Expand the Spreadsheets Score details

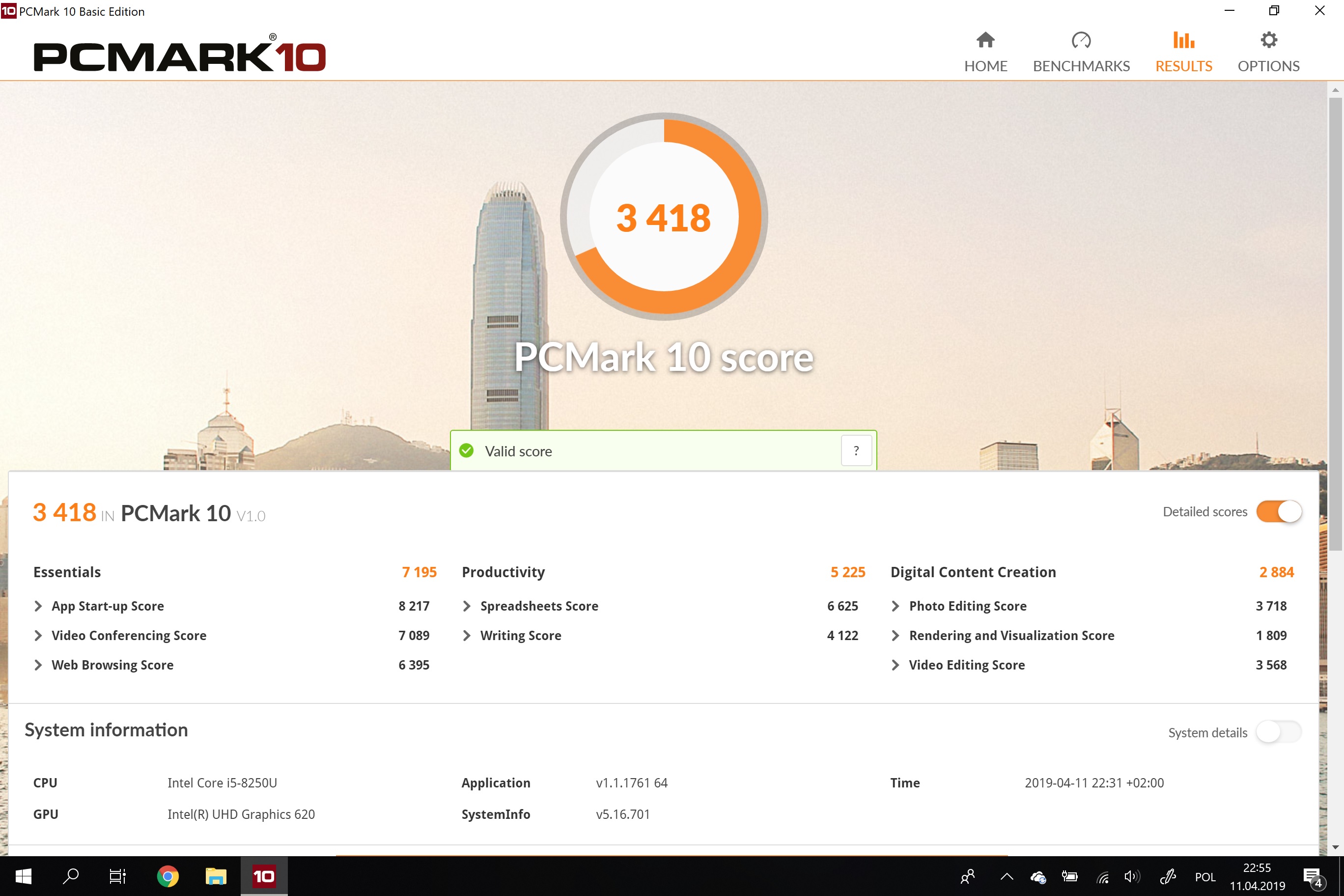pos(467,606)
